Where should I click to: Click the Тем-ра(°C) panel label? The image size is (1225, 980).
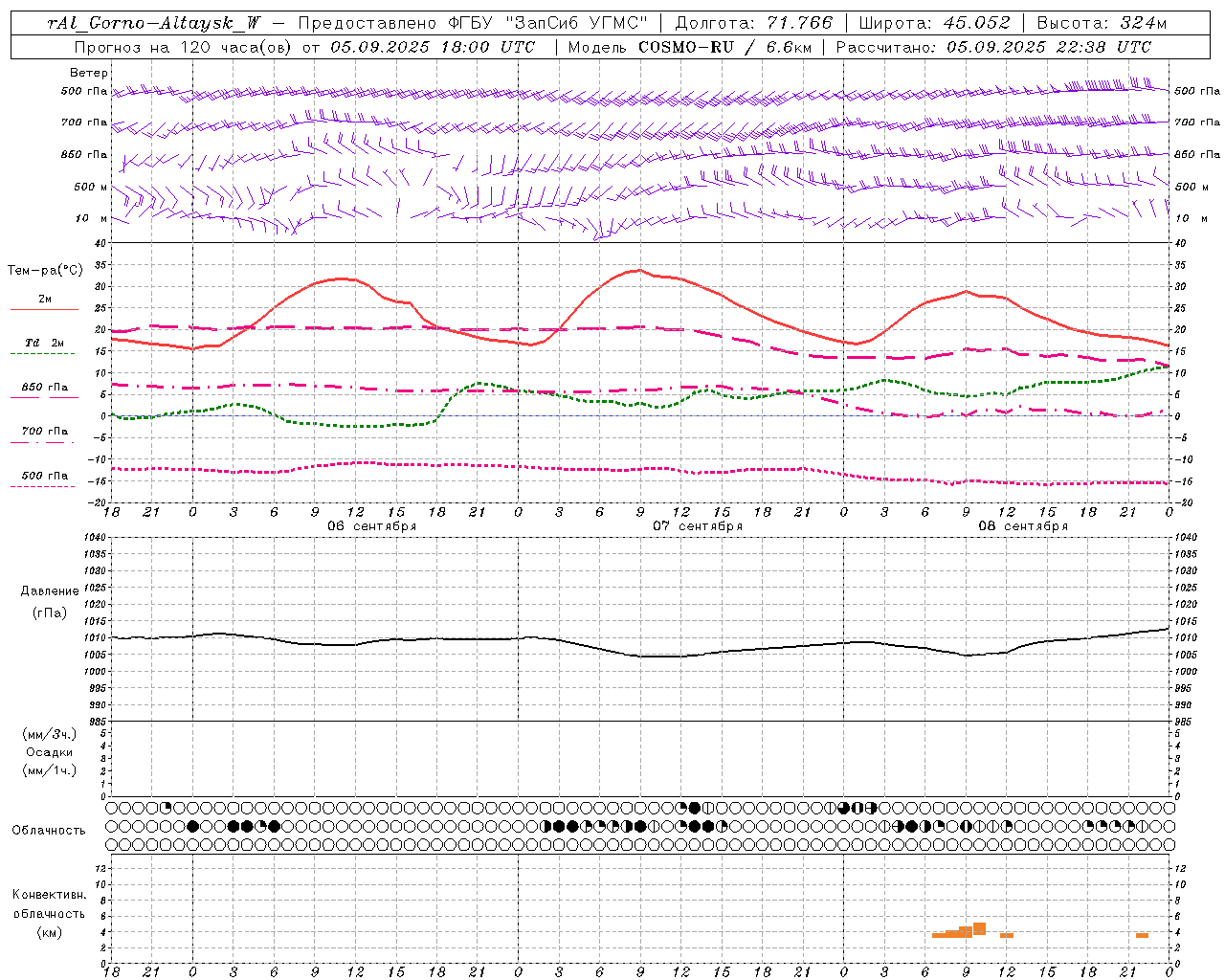tap(45, 271)
